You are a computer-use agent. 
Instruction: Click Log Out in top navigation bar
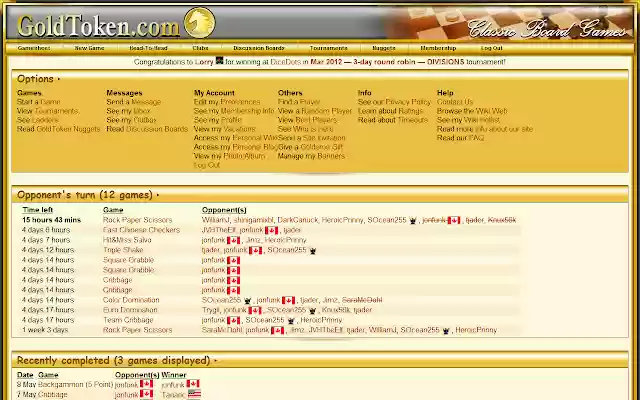[x=491, y=48]
